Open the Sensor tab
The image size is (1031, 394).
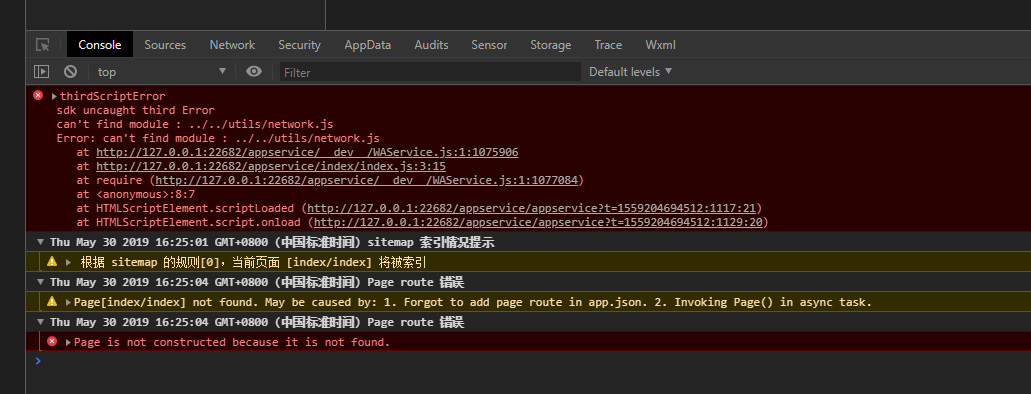[x=489, y=45]
